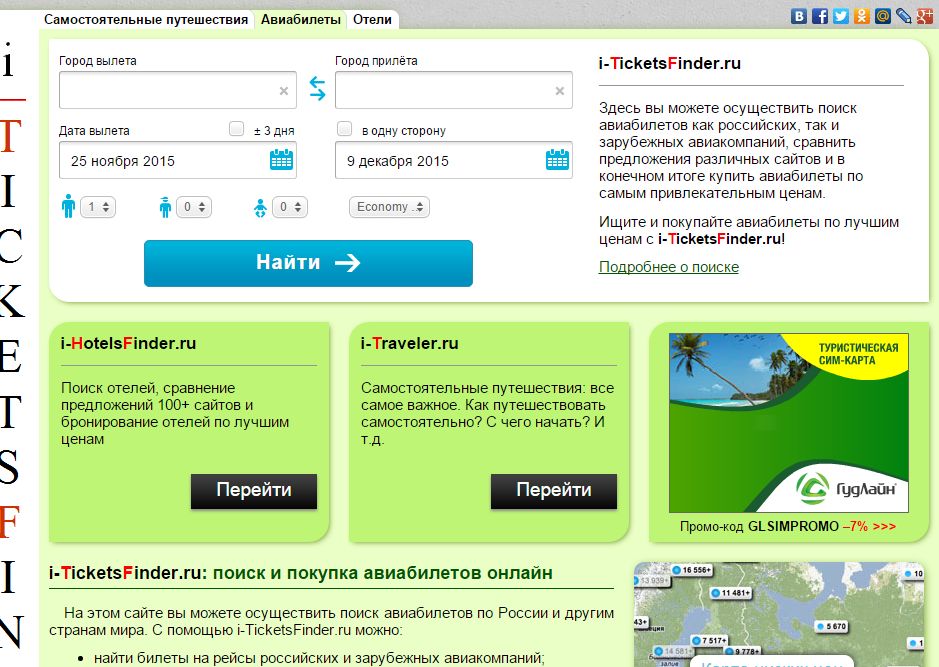Open the Отели tab
The height and width of the screenshot is (667, 939).
pyautogui.click(x=372, y=20)
